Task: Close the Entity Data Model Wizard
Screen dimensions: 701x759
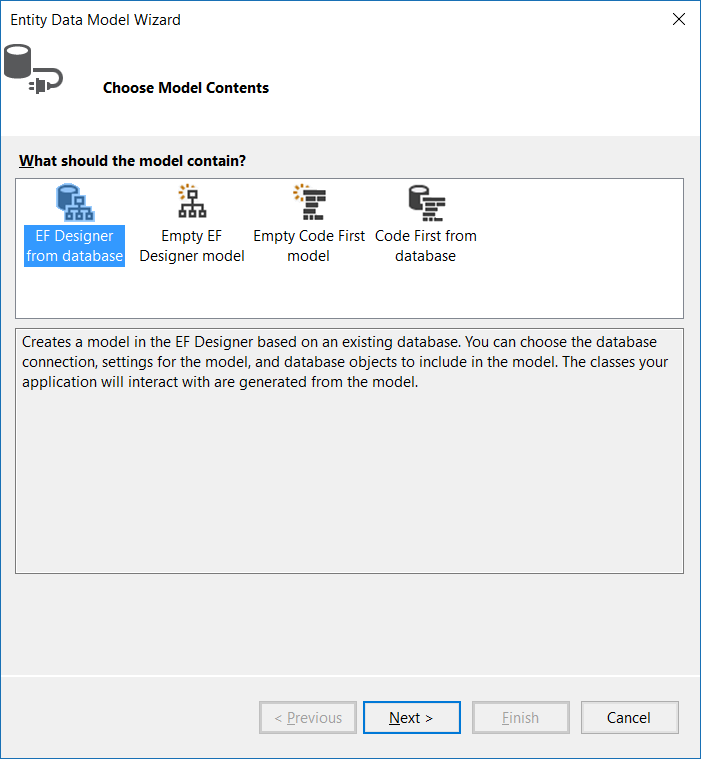Action: 679,19
